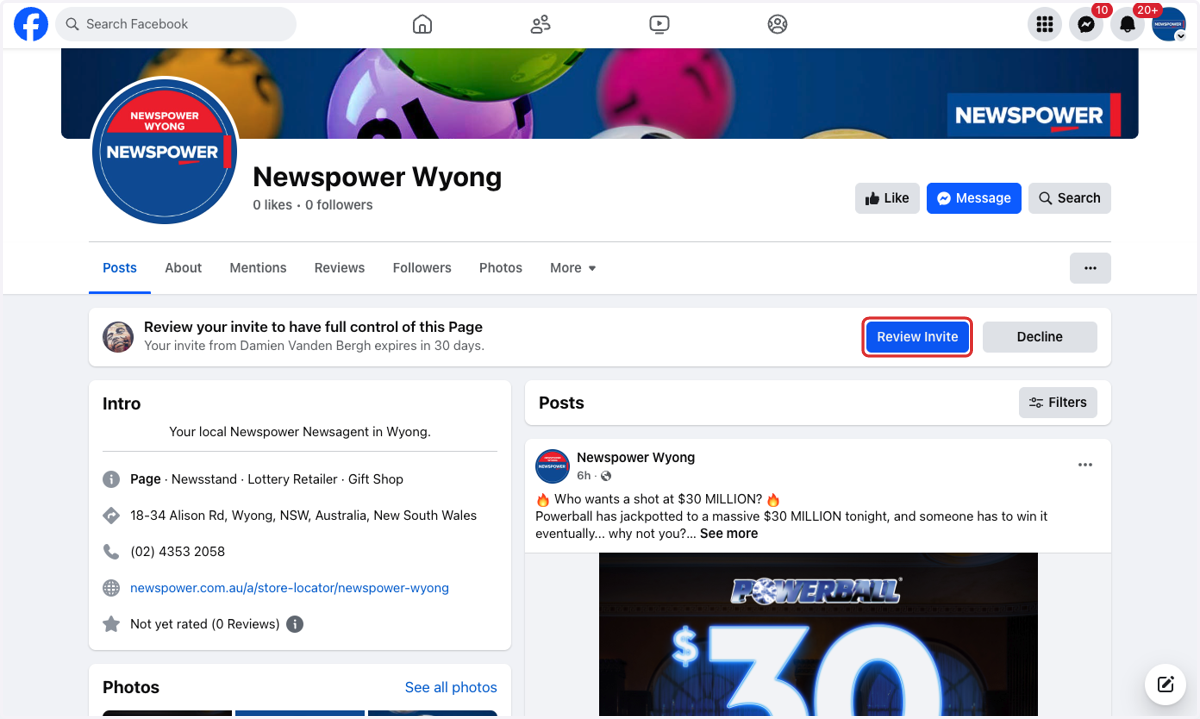Open the Messenger icon with 10 badge
Screen dimensions: 1200x719
tap(1086, 25)
